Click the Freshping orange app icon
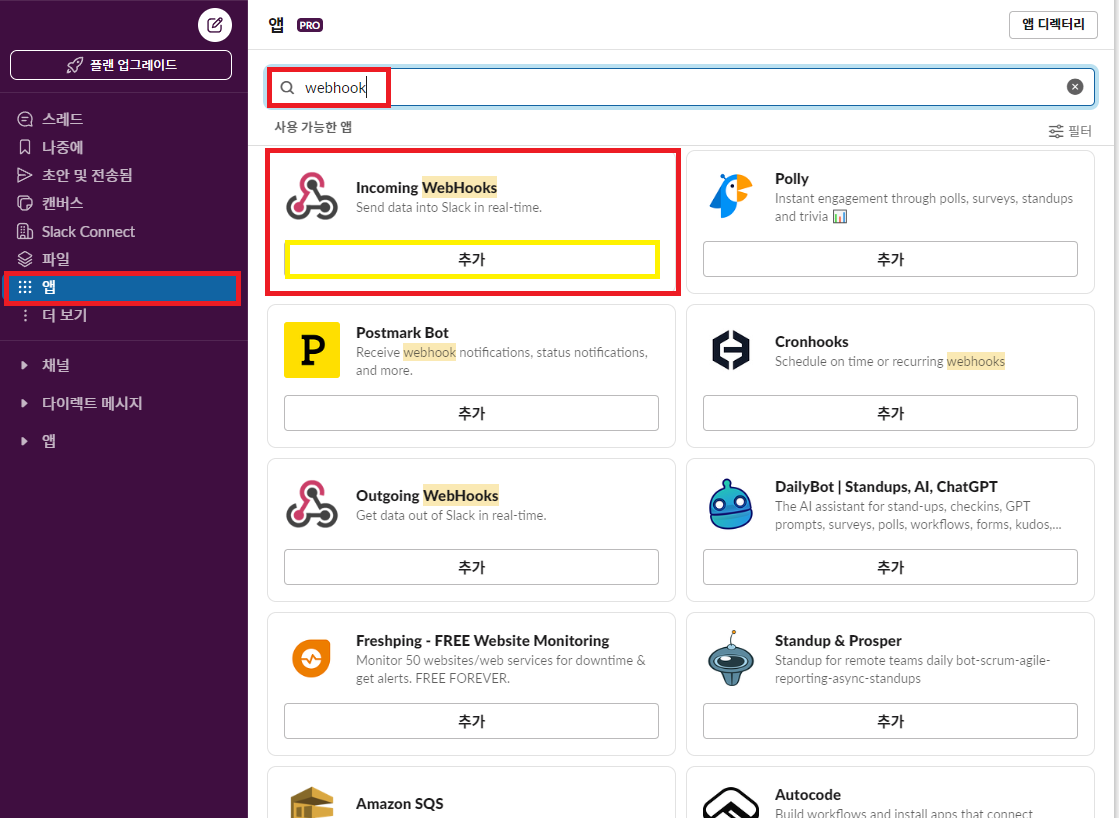 (312, 658)
